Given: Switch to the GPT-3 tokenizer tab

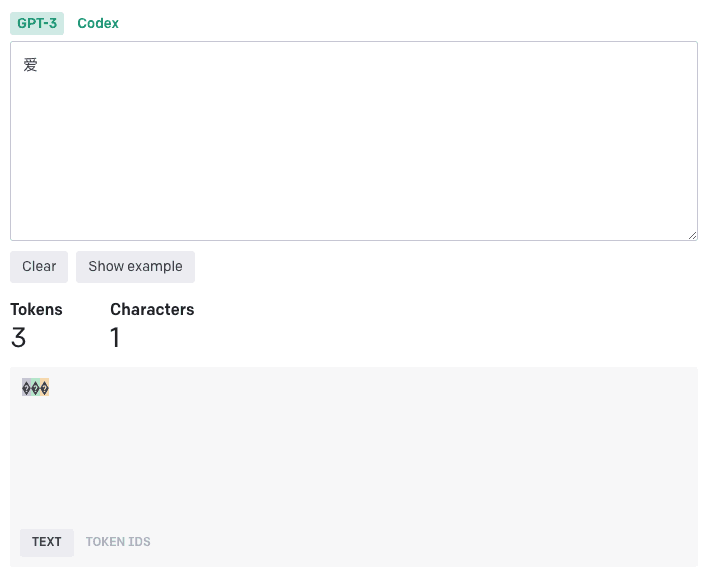Looking at the screenshot, I should [x=37, y=23].
